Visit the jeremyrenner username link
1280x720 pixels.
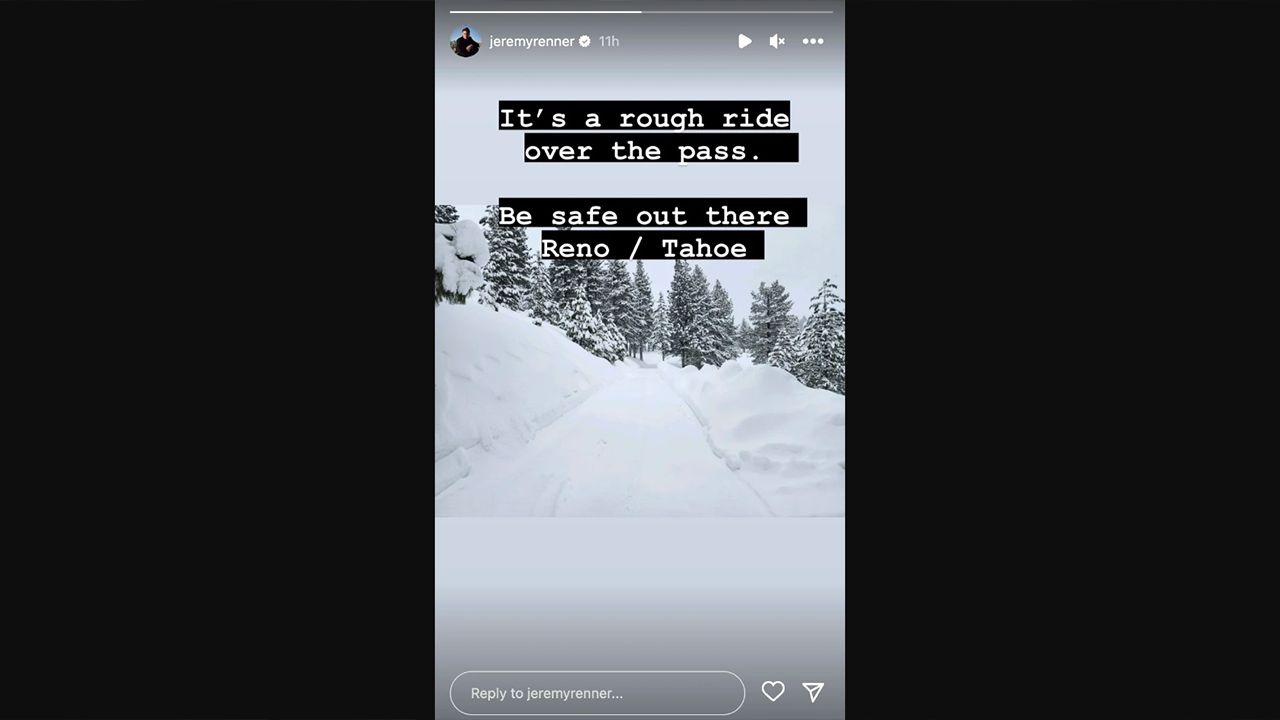[532, 41]
